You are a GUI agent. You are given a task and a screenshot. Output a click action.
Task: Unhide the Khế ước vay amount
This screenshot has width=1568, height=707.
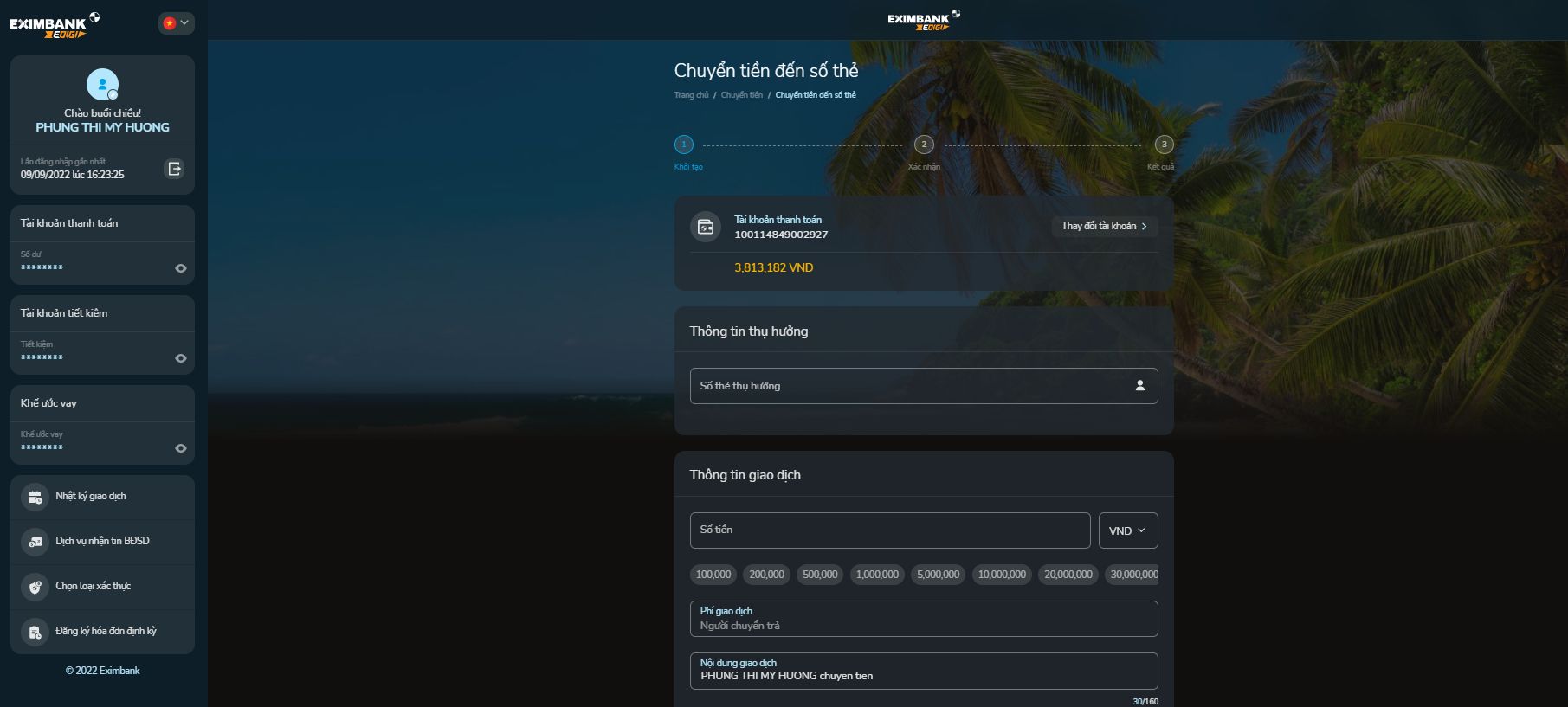point(180,448)
